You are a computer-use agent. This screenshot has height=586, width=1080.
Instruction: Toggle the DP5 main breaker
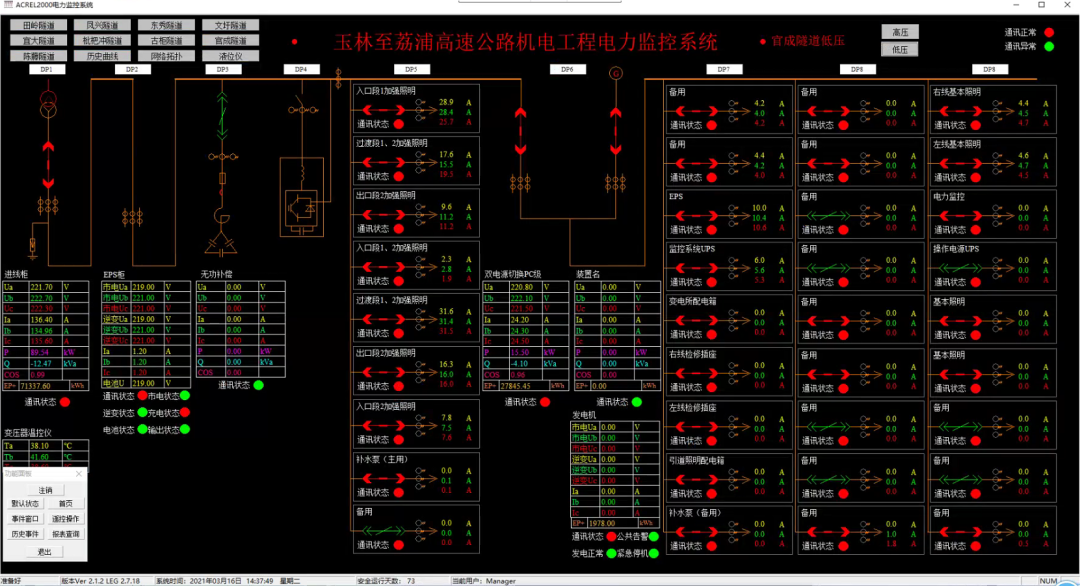tap(520, 131)
